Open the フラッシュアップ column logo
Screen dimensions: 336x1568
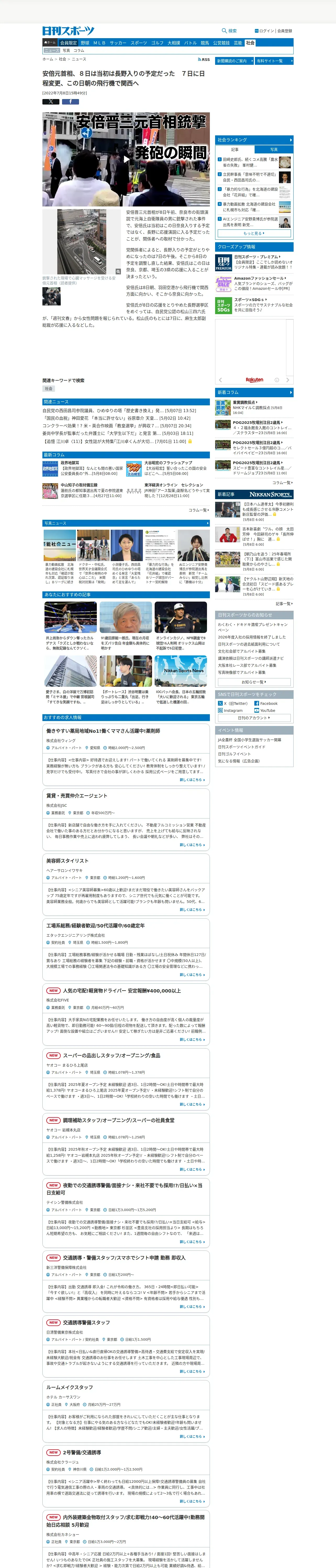tap(134, 469)
